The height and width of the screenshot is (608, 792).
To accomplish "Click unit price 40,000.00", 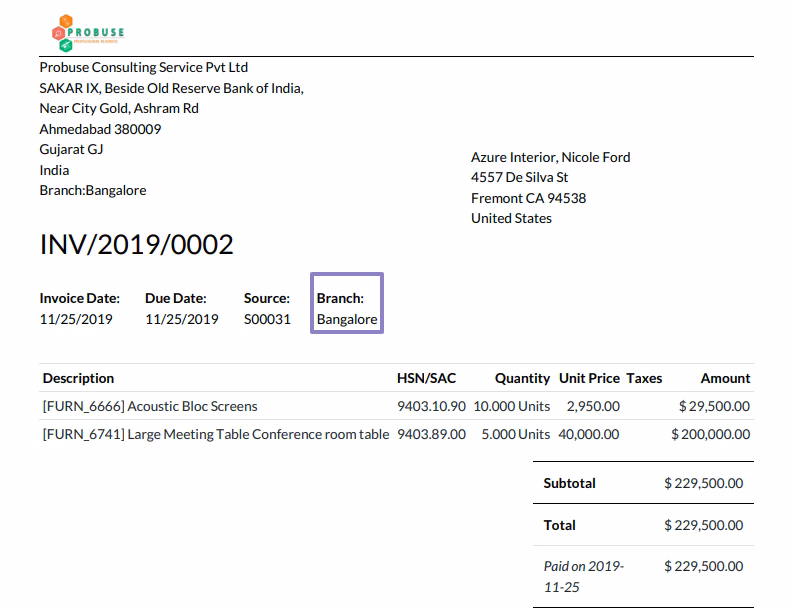I will pos(589,434).
